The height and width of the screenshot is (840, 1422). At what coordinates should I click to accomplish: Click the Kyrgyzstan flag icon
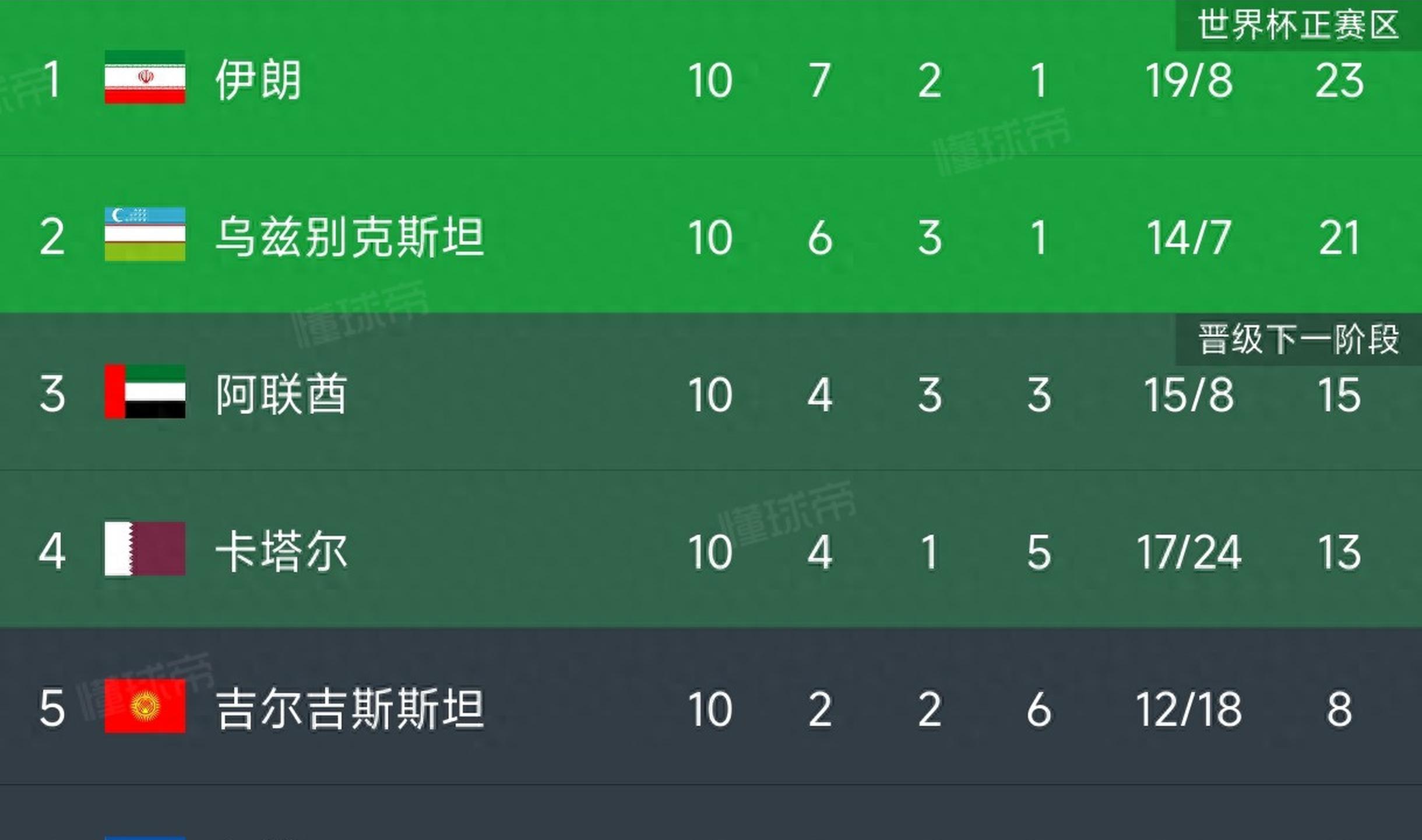[145, 706]
